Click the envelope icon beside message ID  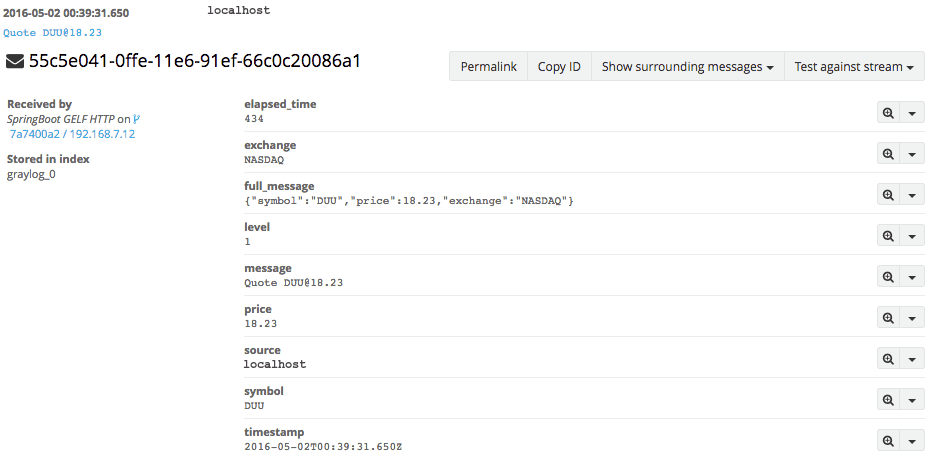(15, 61)
